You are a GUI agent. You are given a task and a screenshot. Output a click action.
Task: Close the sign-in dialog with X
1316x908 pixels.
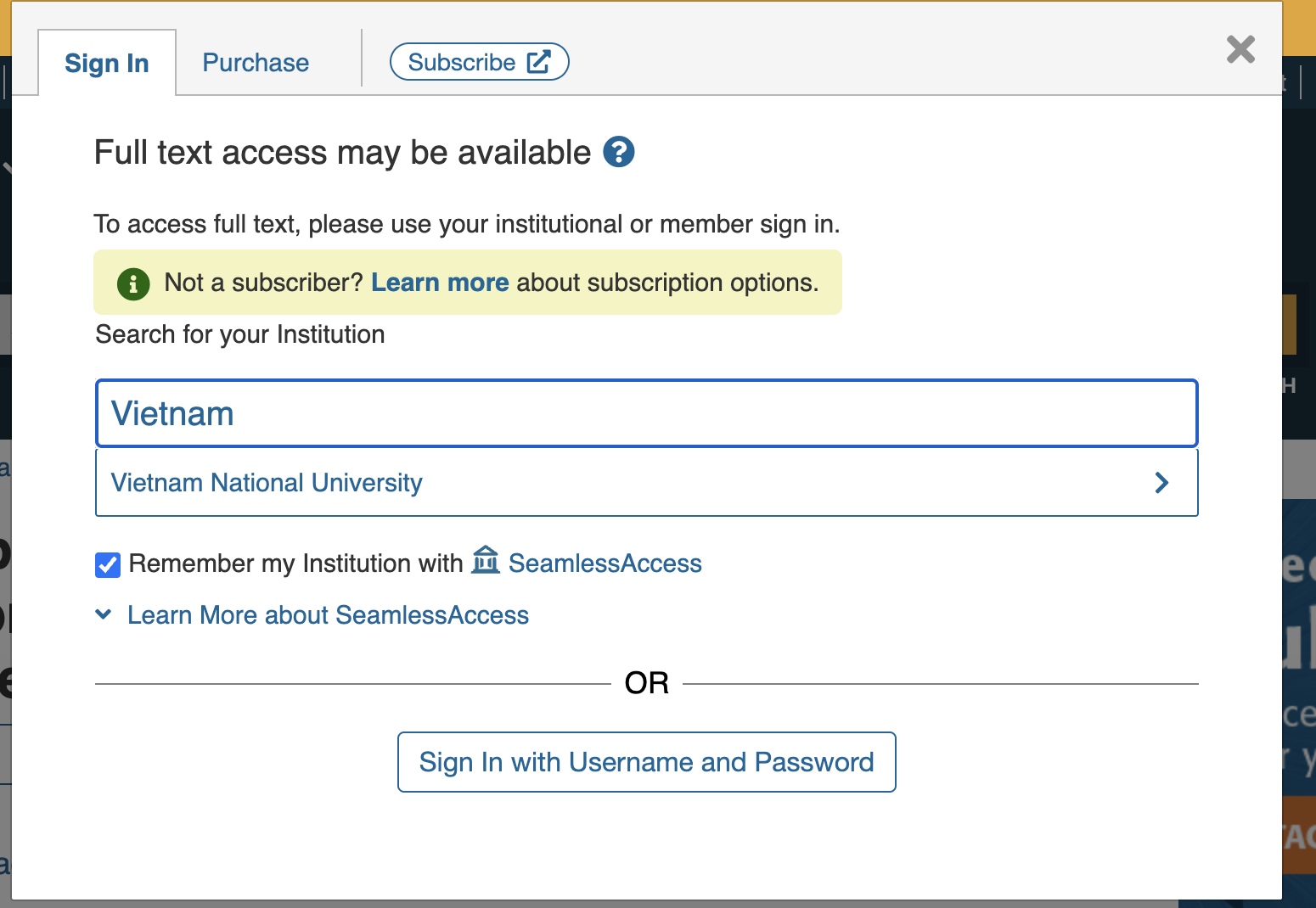1240,49
